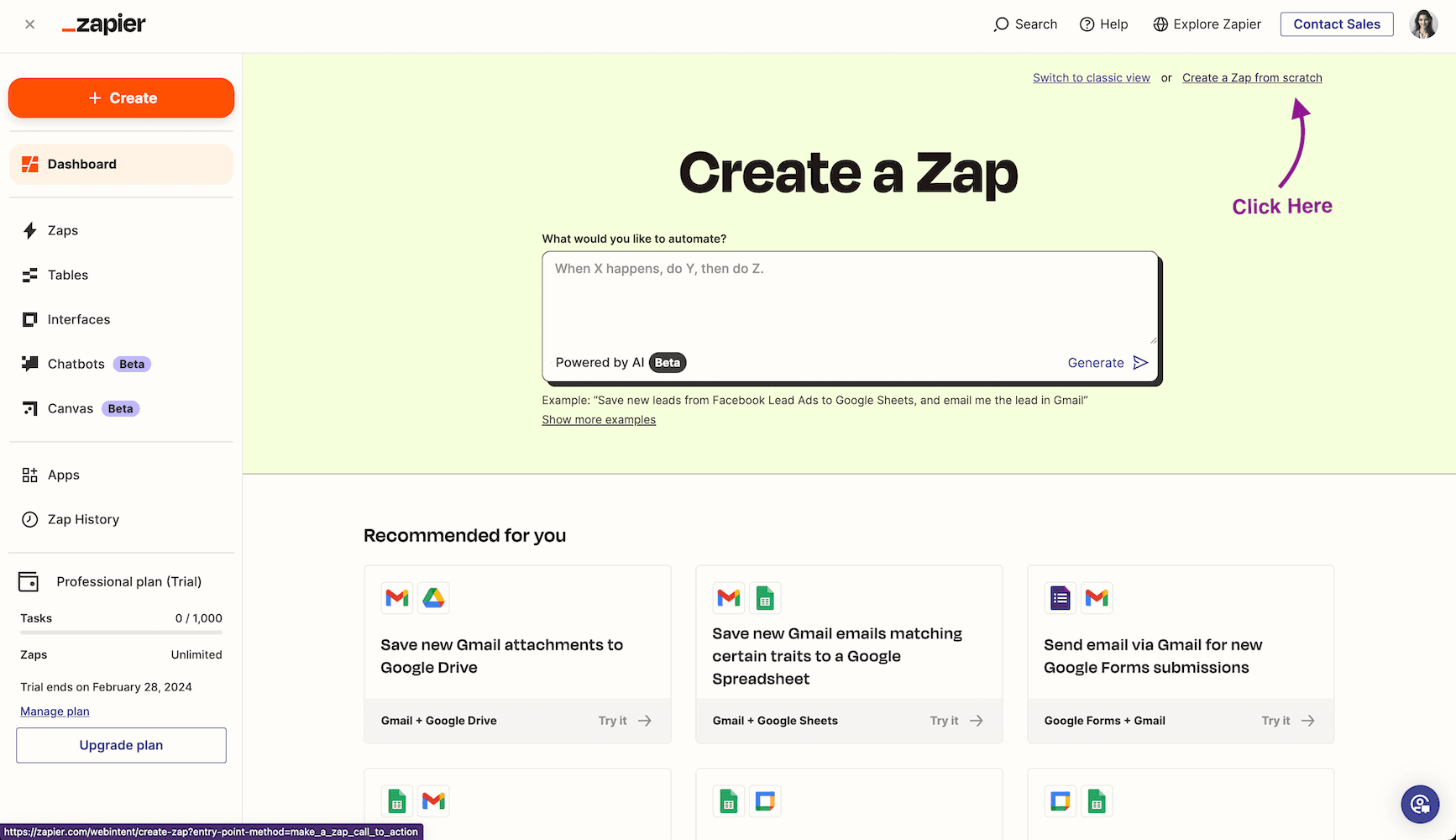Open the user profile avatar
The height and width of the screenshot is (840, 1456).
[x=1423, y=24]
